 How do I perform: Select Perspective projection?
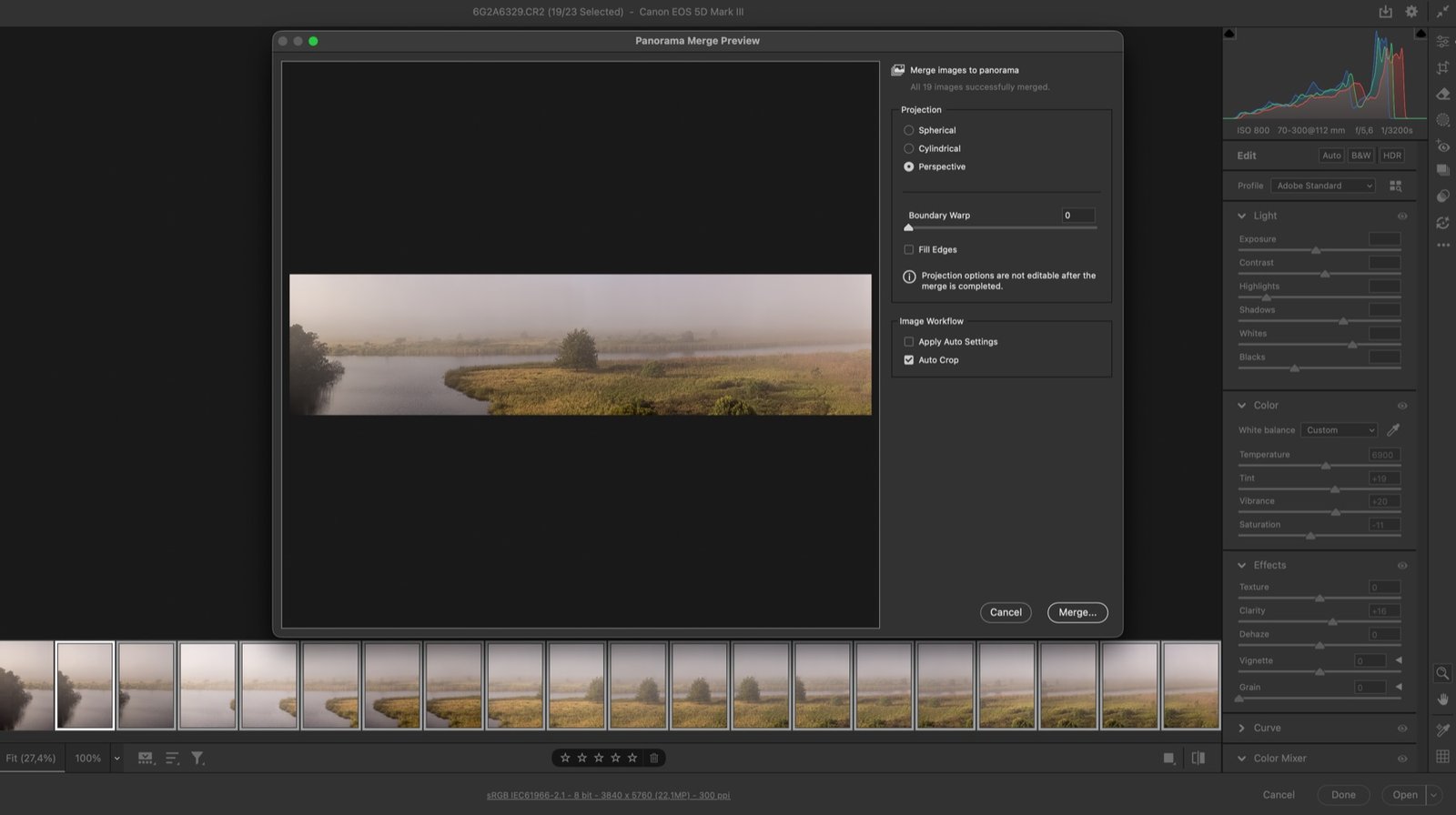click(x=908, y=166)
